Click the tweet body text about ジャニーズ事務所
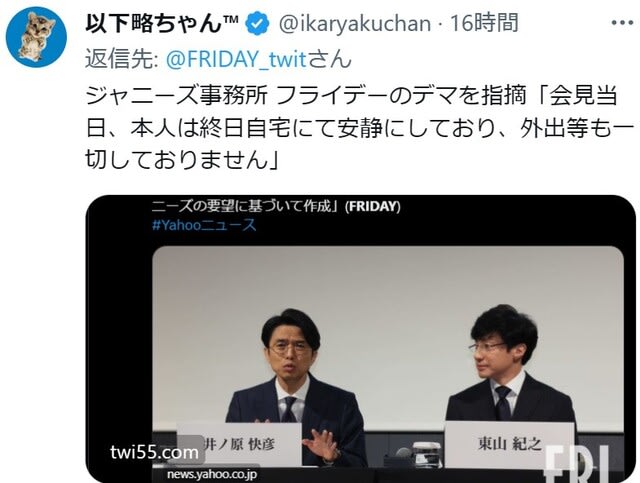640x483 pixels. (360, 128)
